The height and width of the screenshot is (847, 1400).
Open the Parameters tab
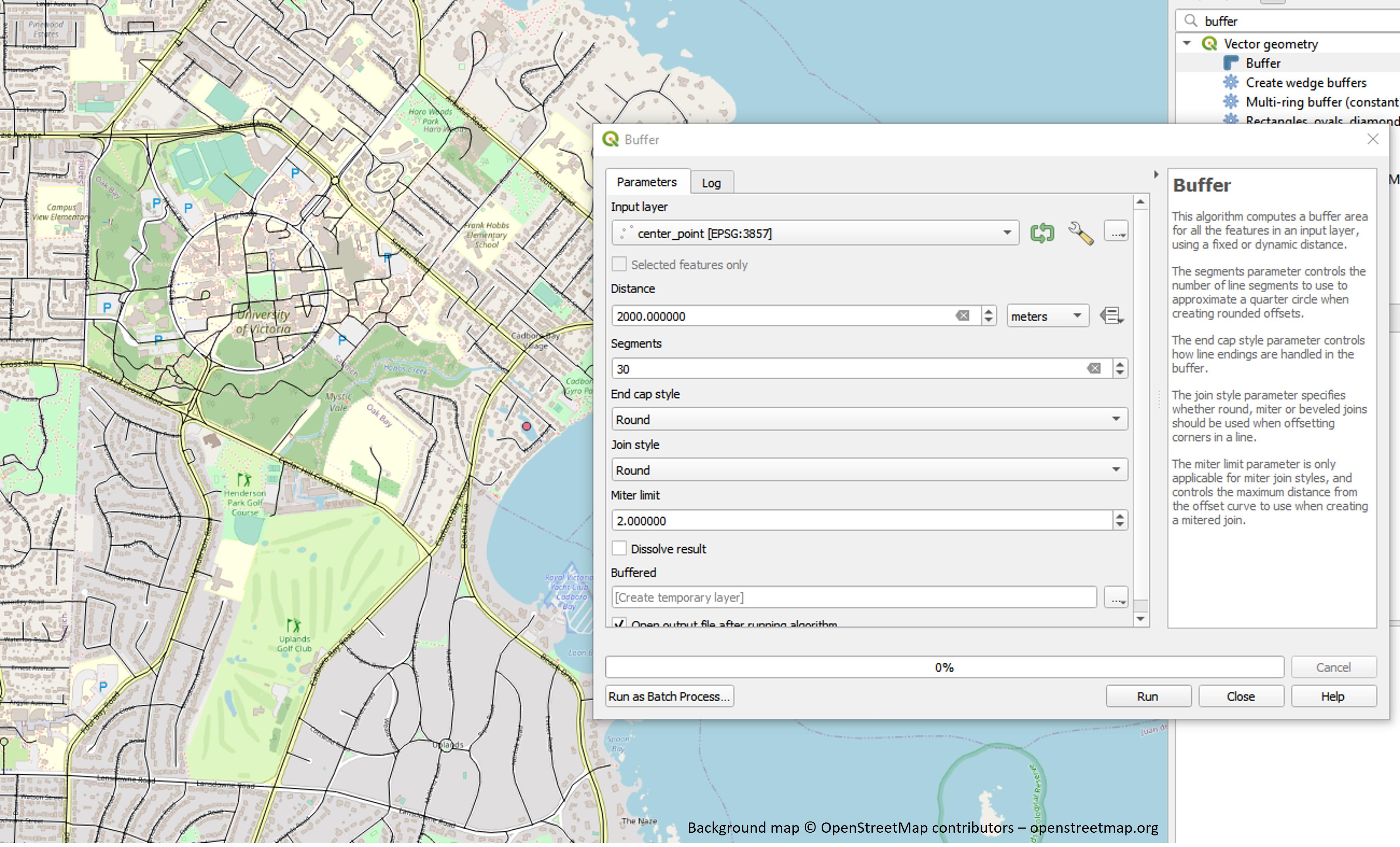(x=647, y=182)
